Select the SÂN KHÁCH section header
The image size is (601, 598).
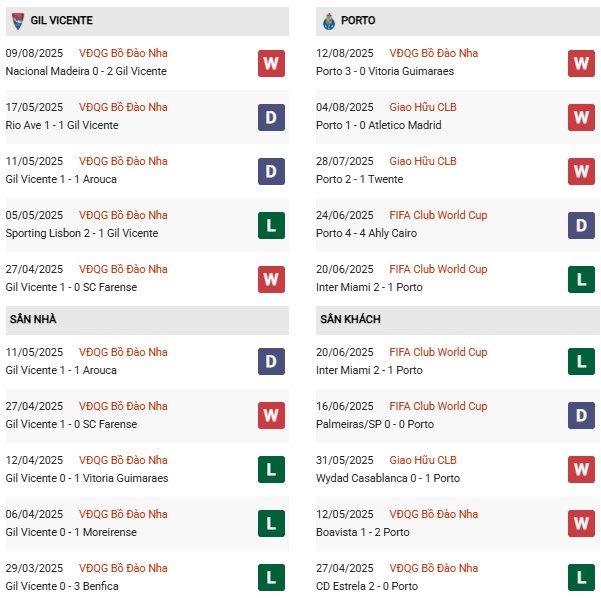coord(350,320)
